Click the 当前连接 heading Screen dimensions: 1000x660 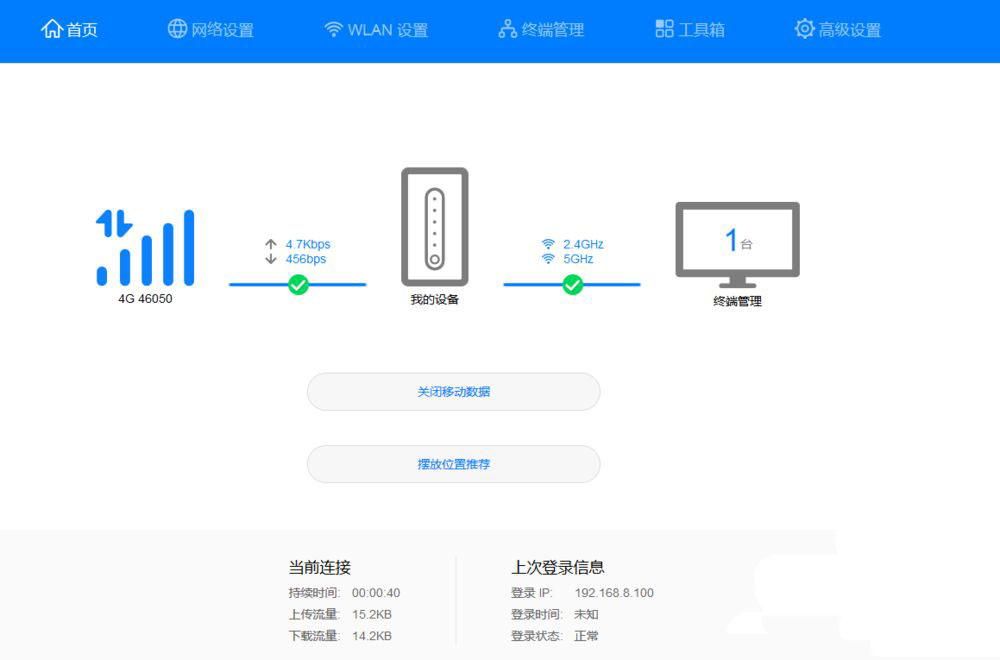point(320,568)
